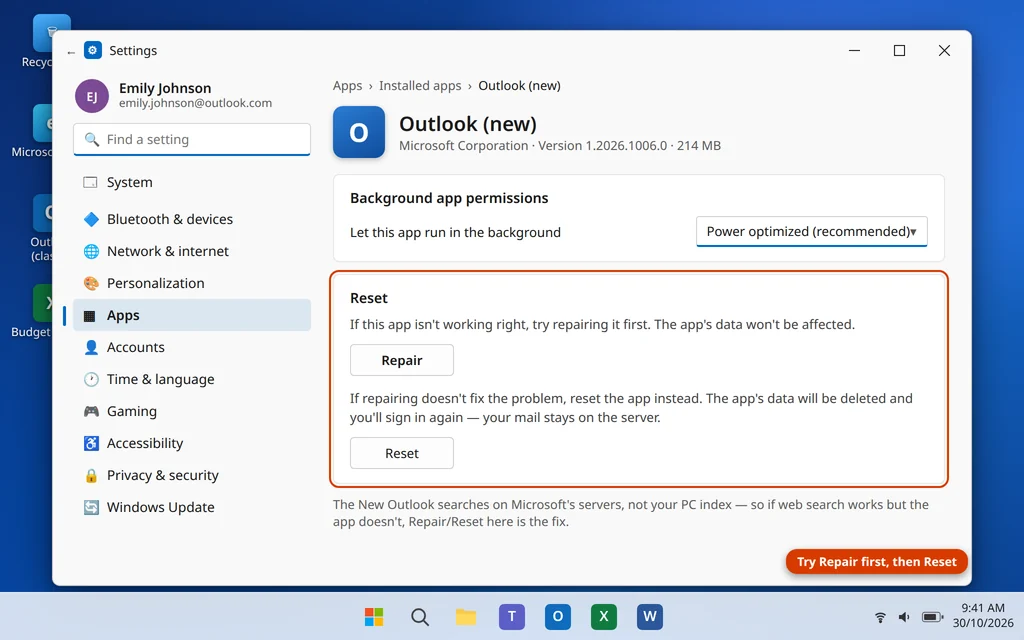
Task: Launch Excel from the taskbar
Action: coord(603,616)
